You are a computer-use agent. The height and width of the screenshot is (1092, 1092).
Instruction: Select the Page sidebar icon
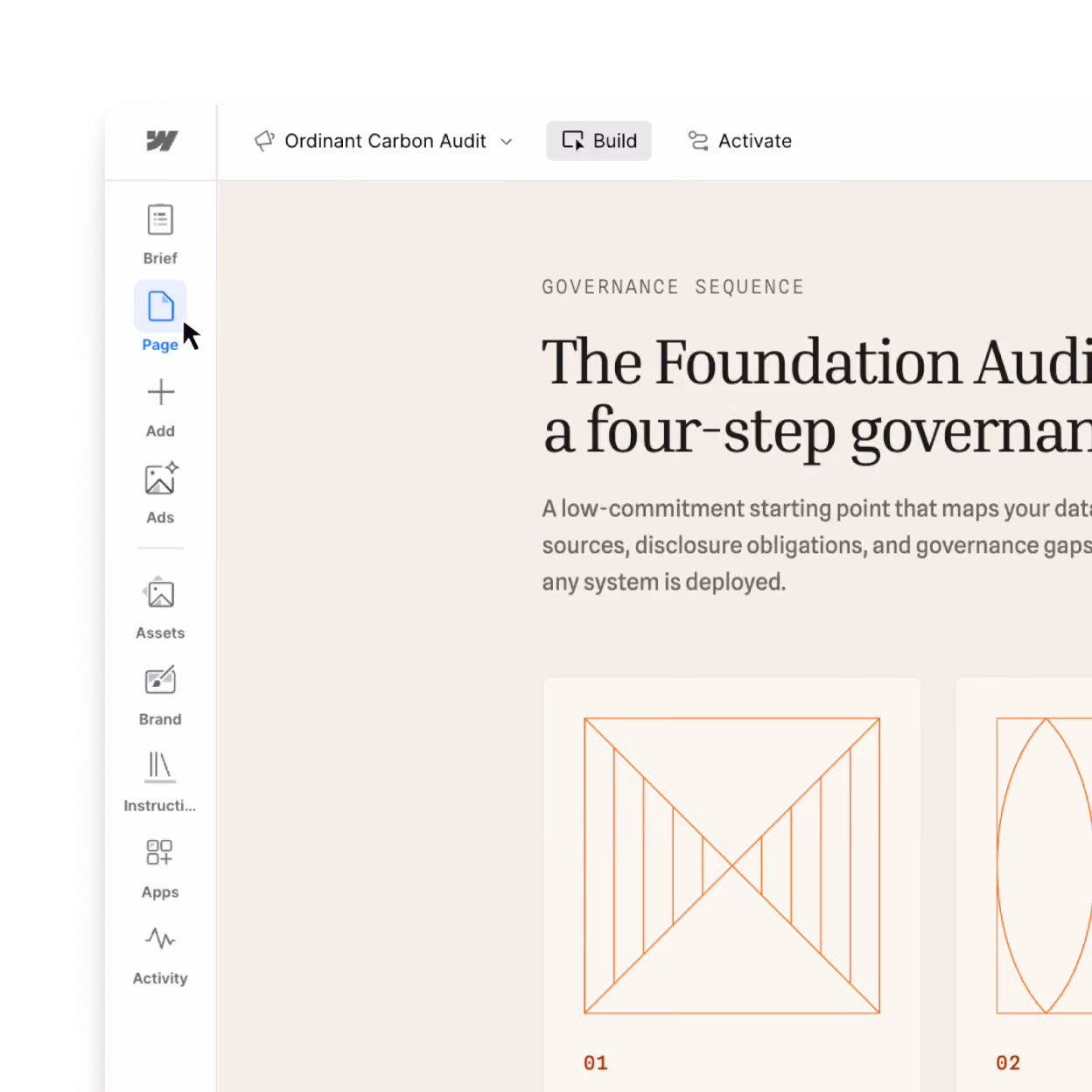coord(160,306)
